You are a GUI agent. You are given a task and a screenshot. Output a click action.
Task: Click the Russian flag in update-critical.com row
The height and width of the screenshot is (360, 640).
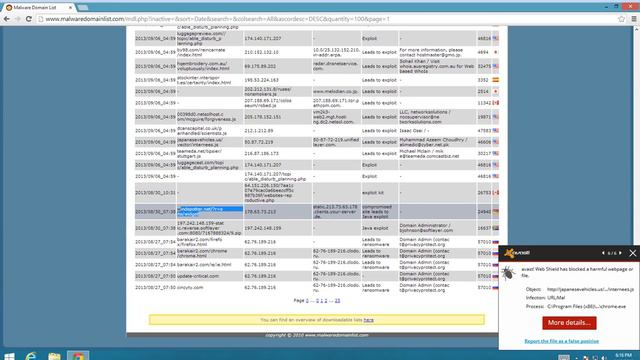coord(495,276)
